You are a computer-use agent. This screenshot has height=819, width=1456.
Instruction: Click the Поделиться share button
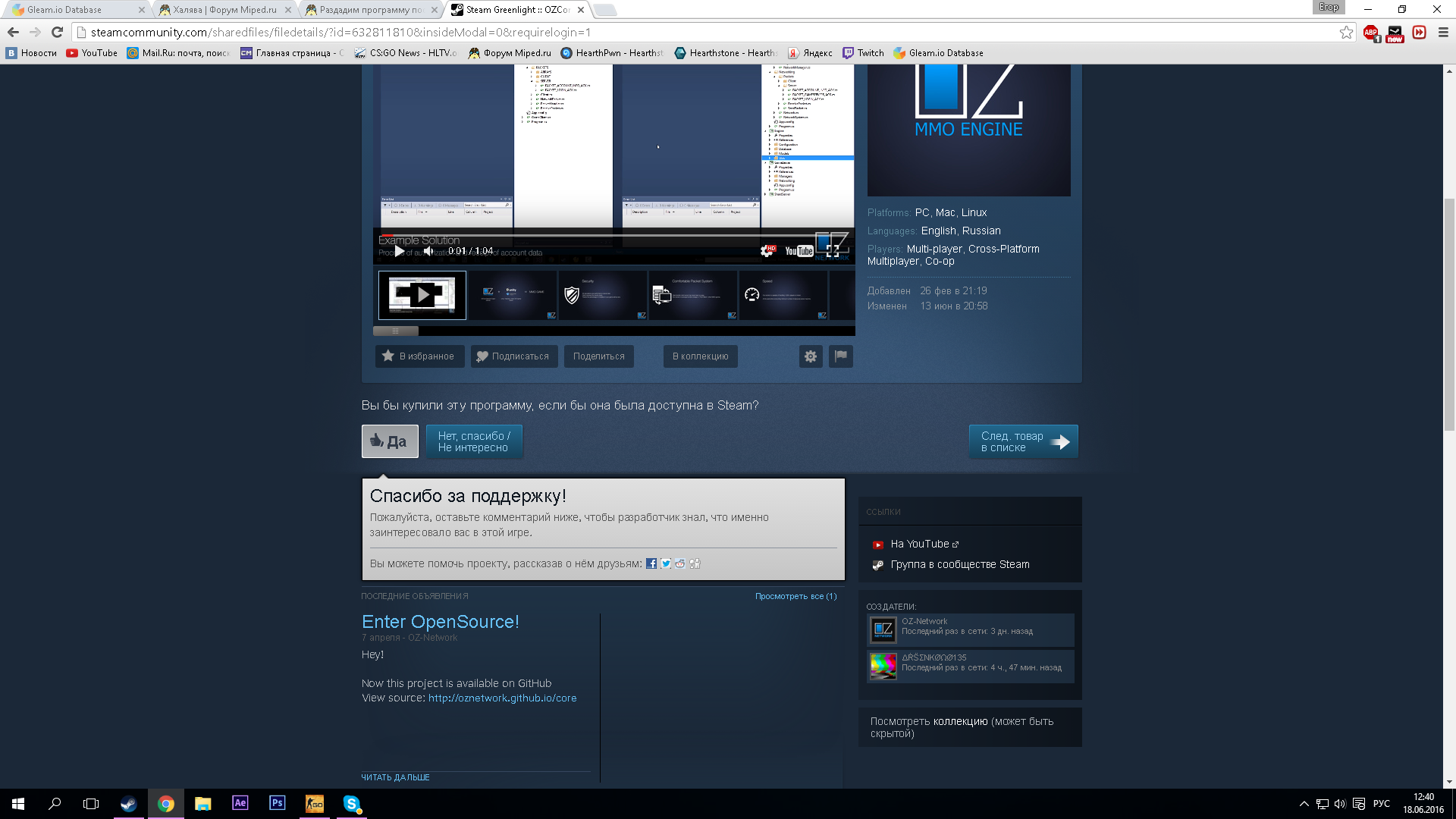(x=599, y=356)
